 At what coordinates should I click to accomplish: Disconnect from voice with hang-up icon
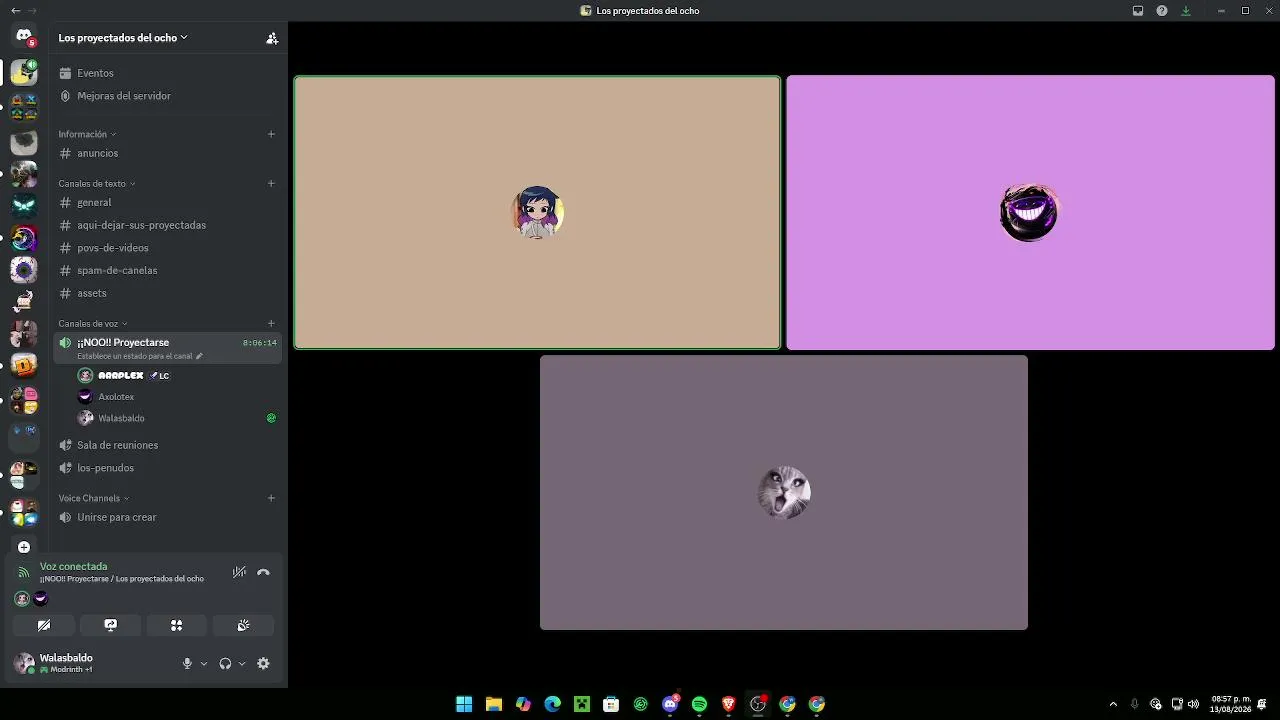click(x=263, y=573)
